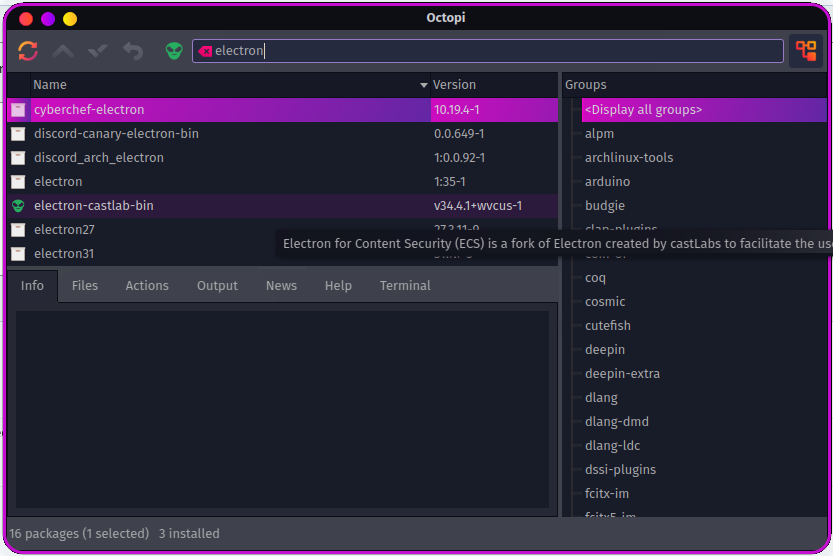Viewport: 833px width, 556px height.
Task: Click the package icon next to electron27
Action: pos(18,229)
